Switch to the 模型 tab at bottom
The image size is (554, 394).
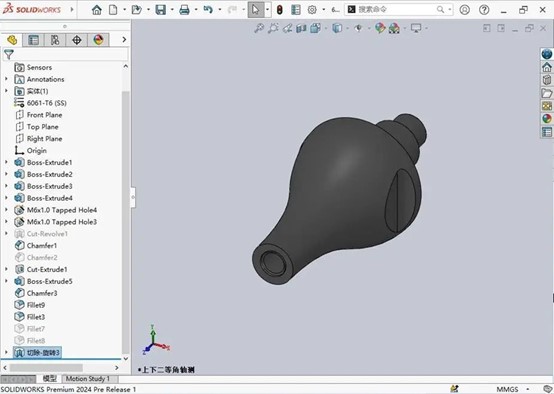pyautogui.click(x=49, y=378)
